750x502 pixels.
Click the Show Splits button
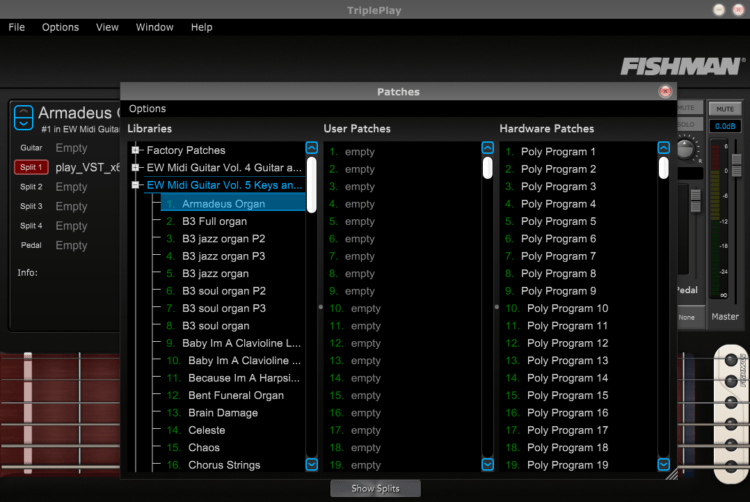pyautogui.click(x=375, y=488)
